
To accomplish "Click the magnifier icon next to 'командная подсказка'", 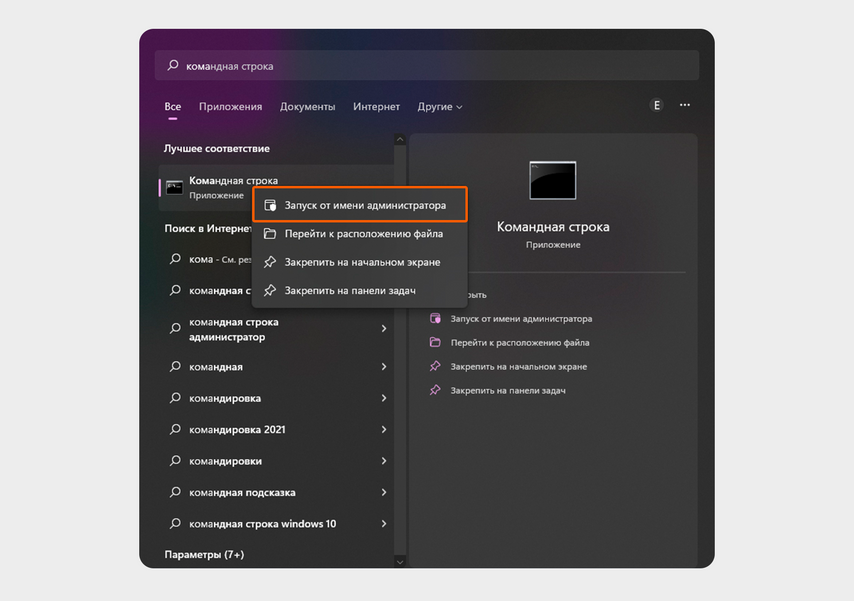I will (175, 491).
